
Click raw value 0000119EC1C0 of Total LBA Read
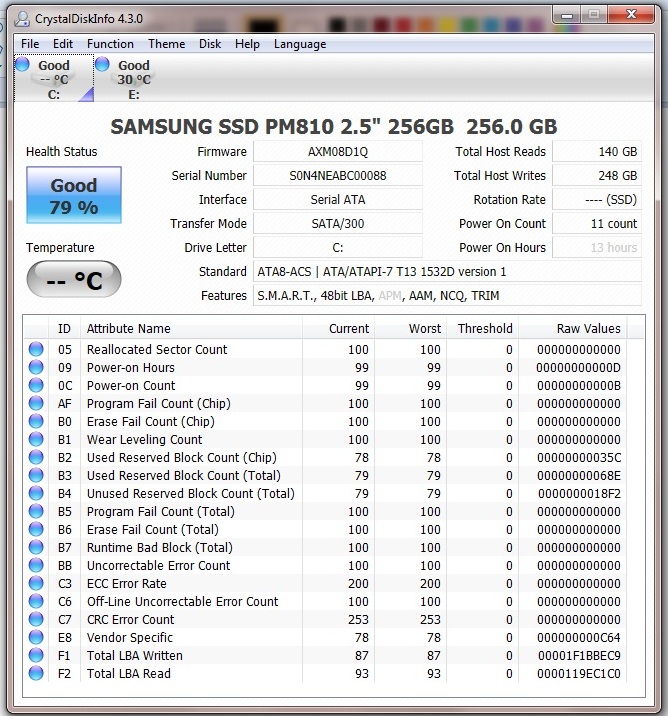click(x=579, y=674)
